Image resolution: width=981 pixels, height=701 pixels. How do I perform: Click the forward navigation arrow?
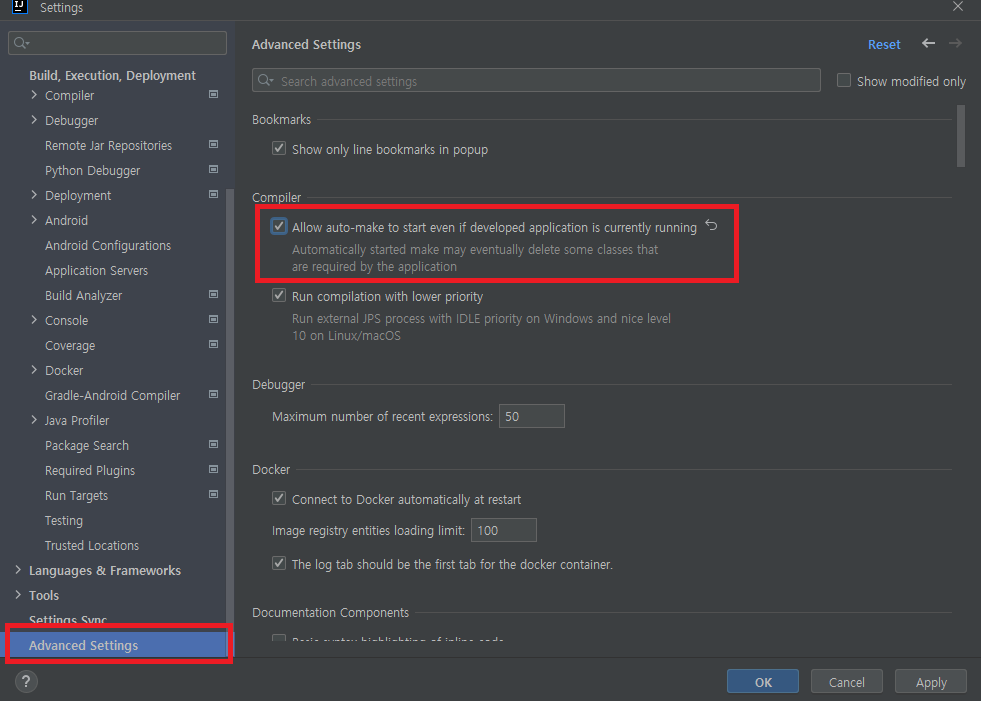click(x=955, y=43)
